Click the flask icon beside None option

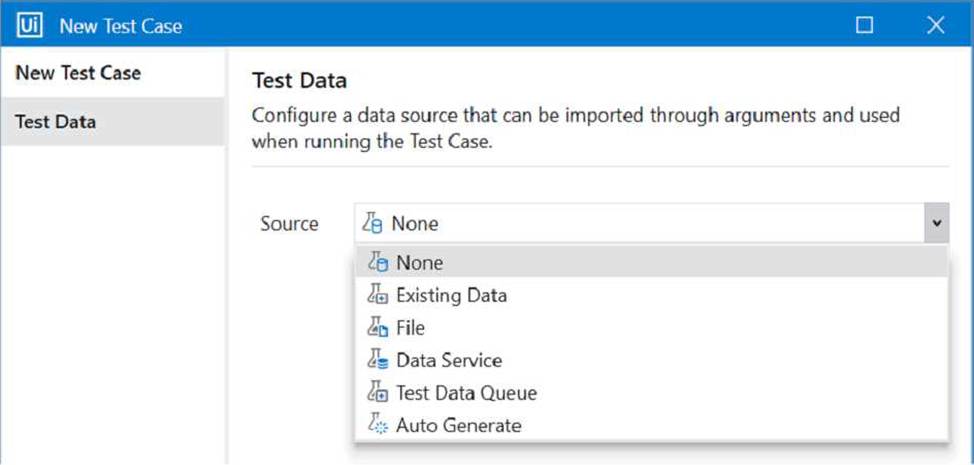pyautogui.click(x=378, y=263)
